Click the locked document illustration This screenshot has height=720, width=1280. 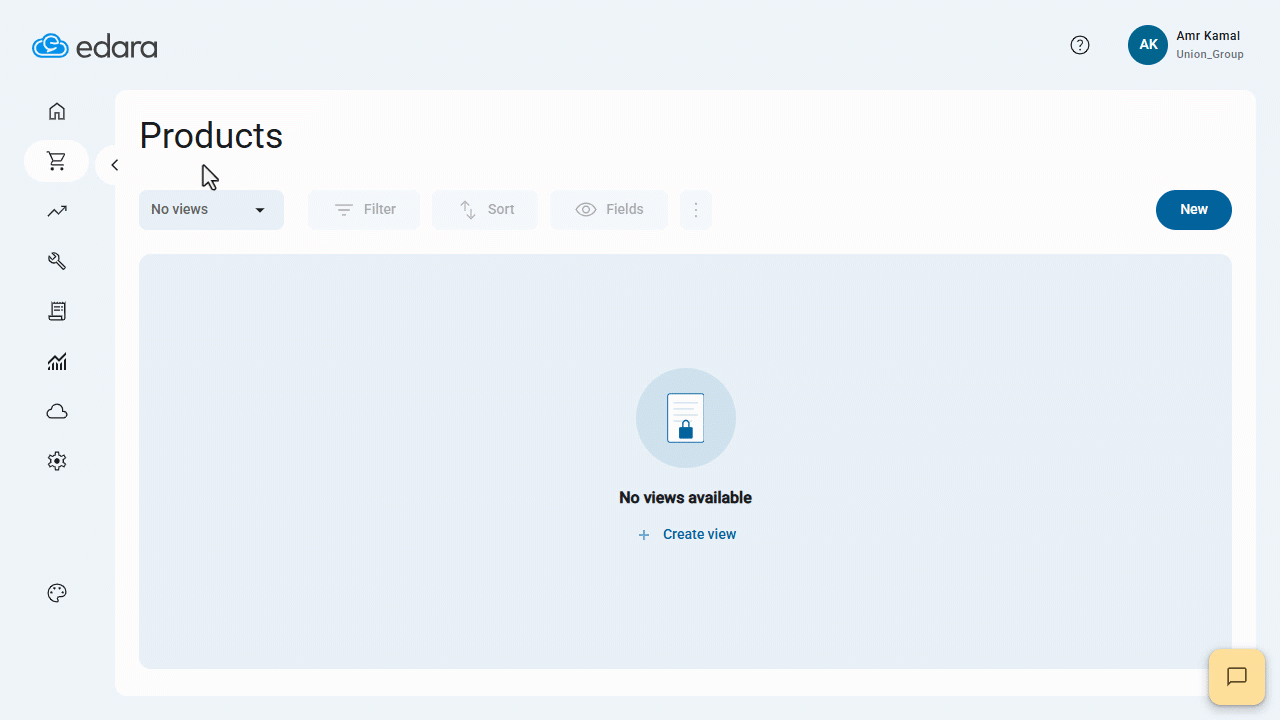click(x=686, y=418)
